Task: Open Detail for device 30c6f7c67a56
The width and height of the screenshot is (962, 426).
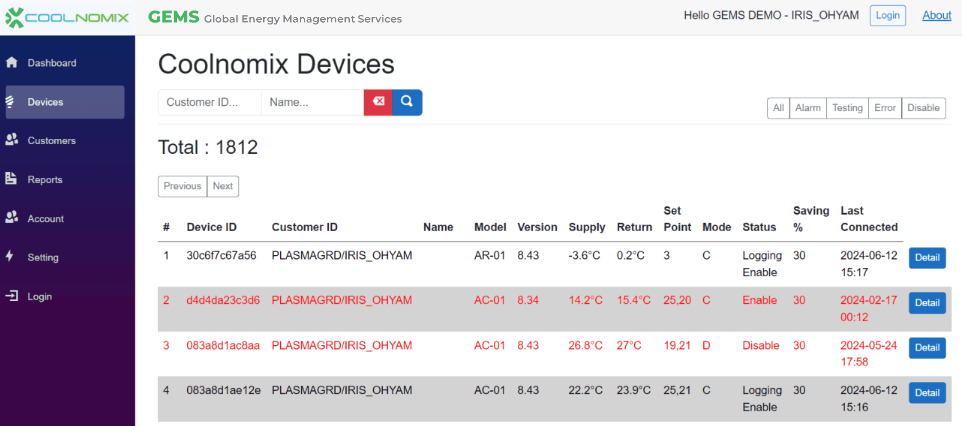Action: (x=926, y=257)
